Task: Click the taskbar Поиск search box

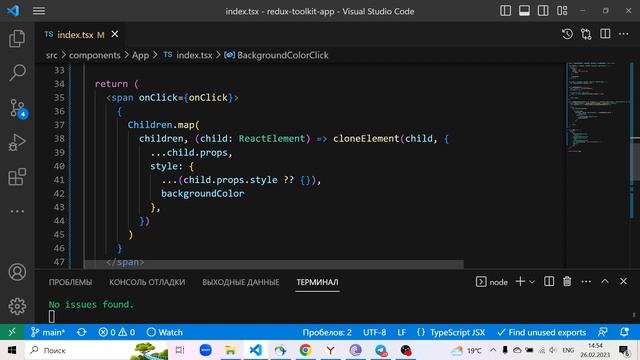Action: pos(96,350)
